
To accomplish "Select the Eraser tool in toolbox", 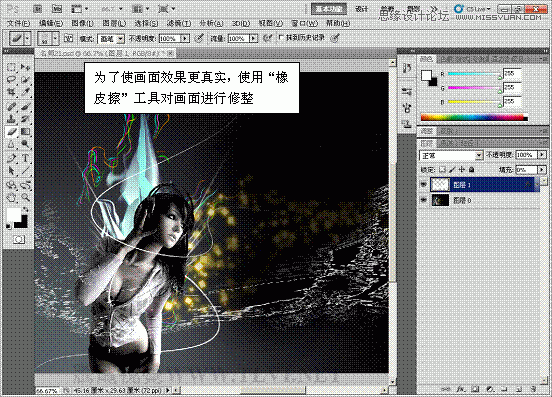I will pyautogui.click(x=12, y=132).
